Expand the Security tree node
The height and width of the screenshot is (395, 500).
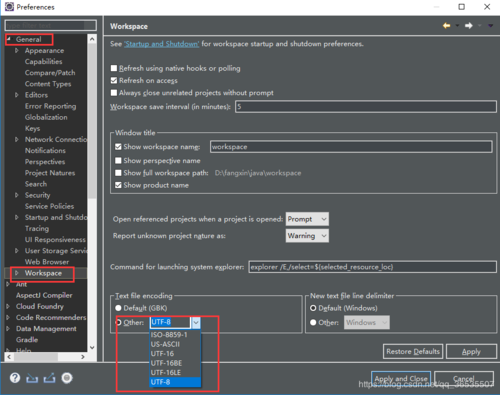(17, 195)
